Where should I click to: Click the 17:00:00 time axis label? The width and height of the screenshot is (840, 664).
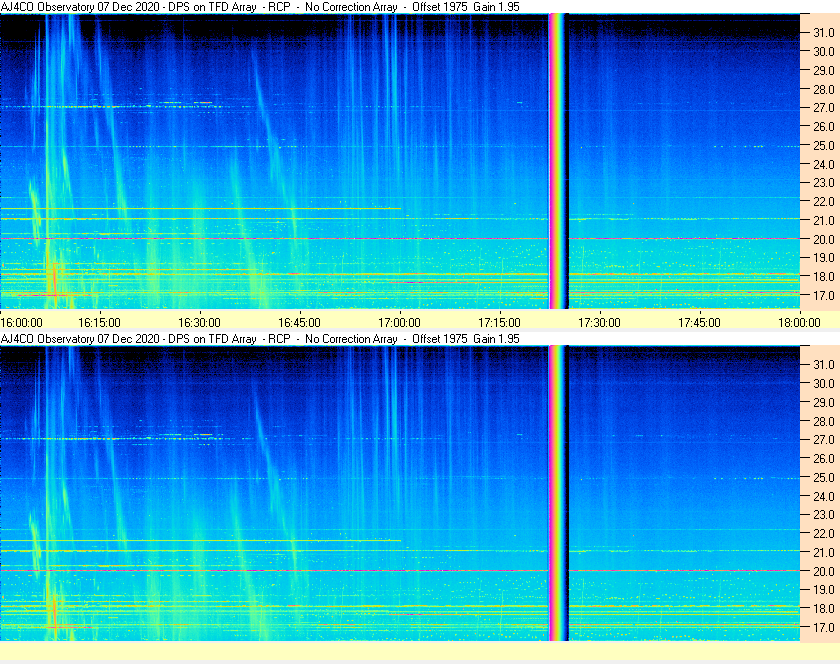pyautogui.click(x=400, y=323)
